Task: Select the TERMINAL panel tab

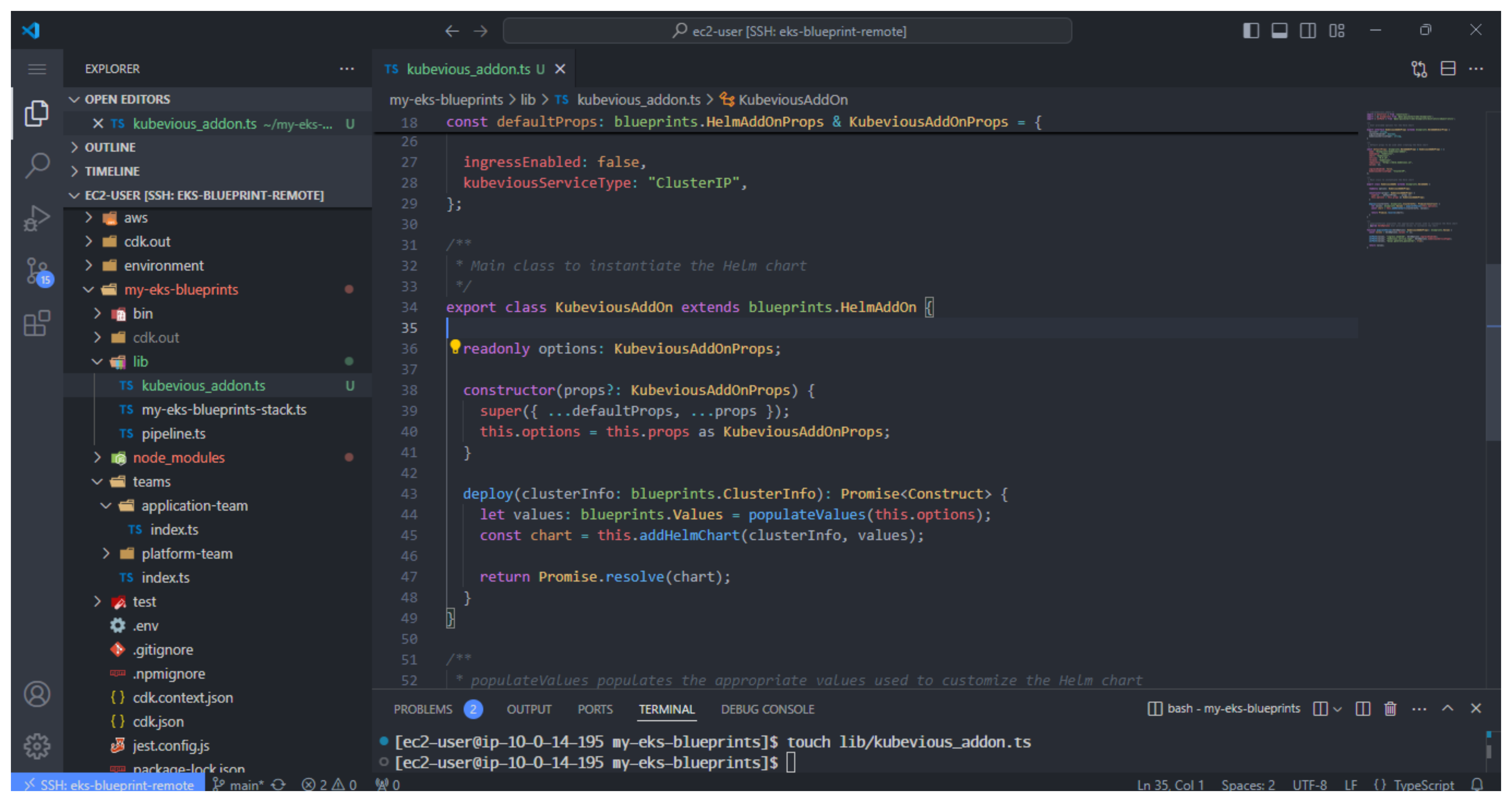Action: click(667, 709)
